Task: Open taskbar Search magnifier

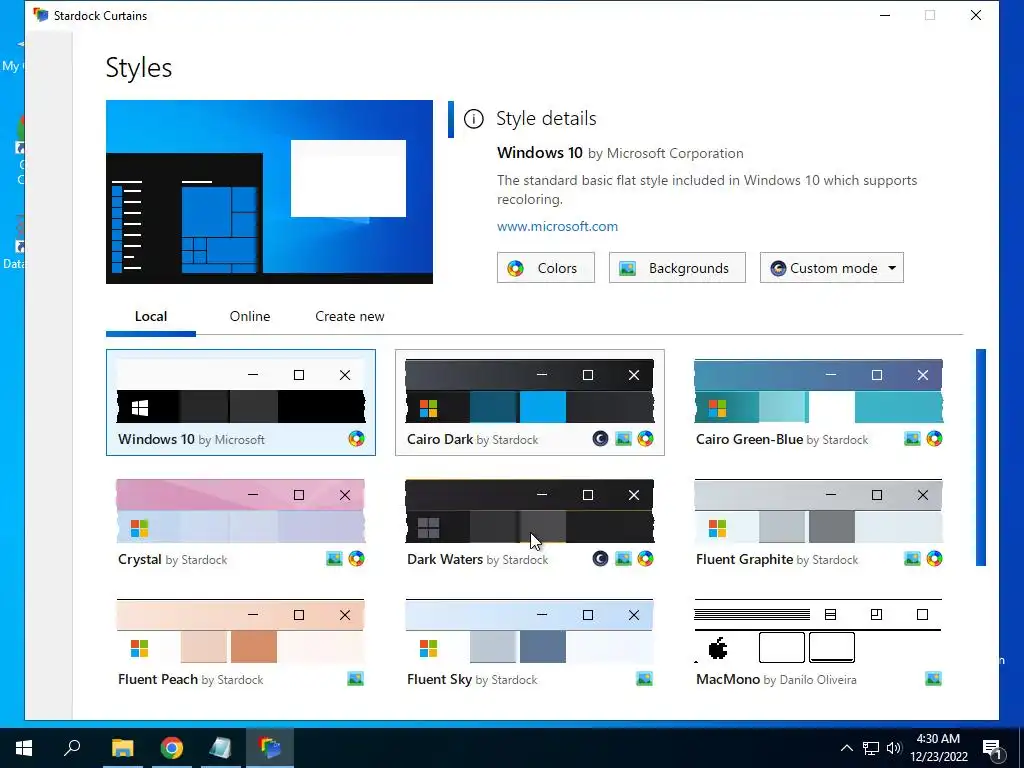Action: 72,748
